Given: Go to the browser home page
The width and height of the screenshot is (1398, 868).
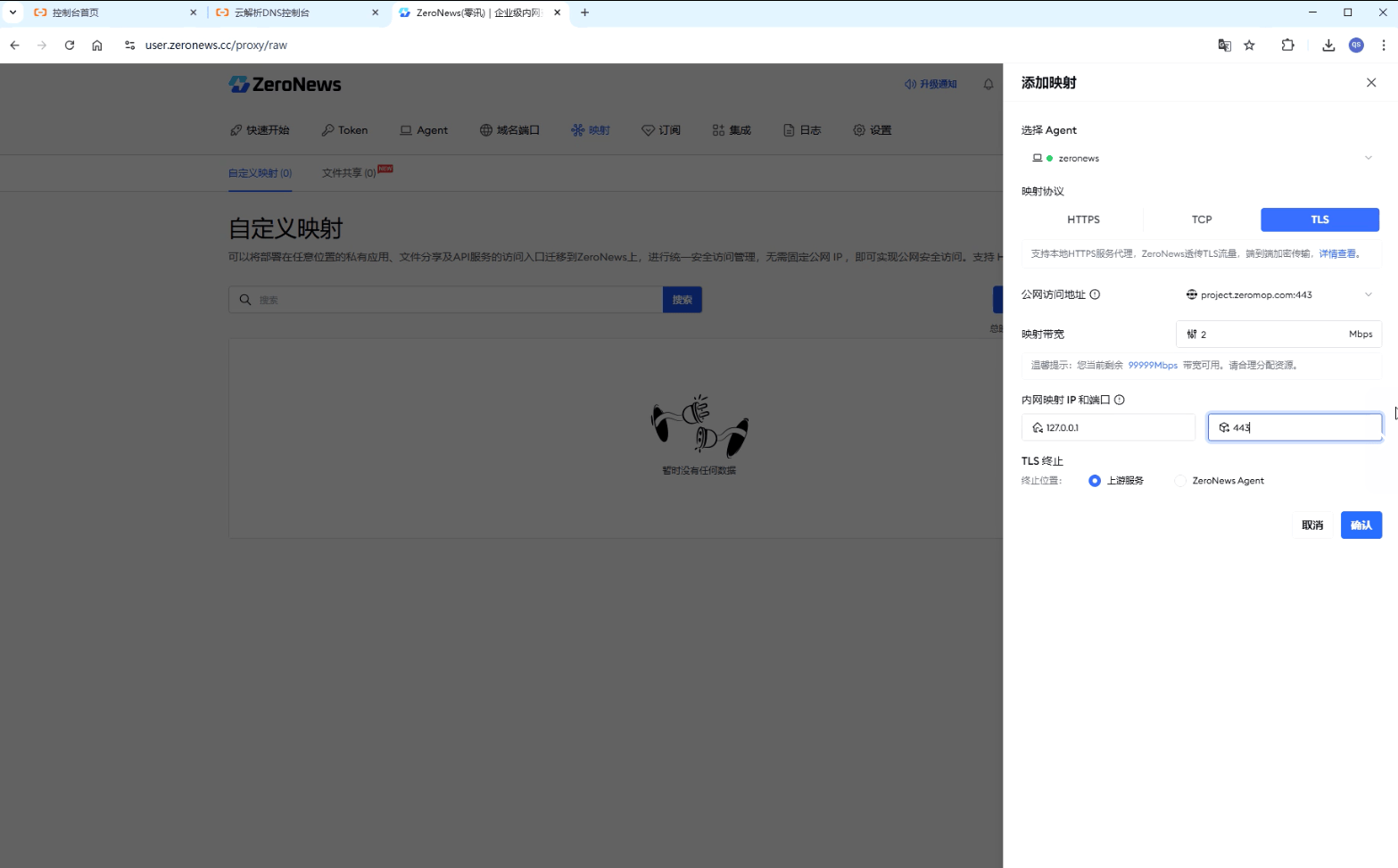Looking at the screenshot, I should point(97,45).
